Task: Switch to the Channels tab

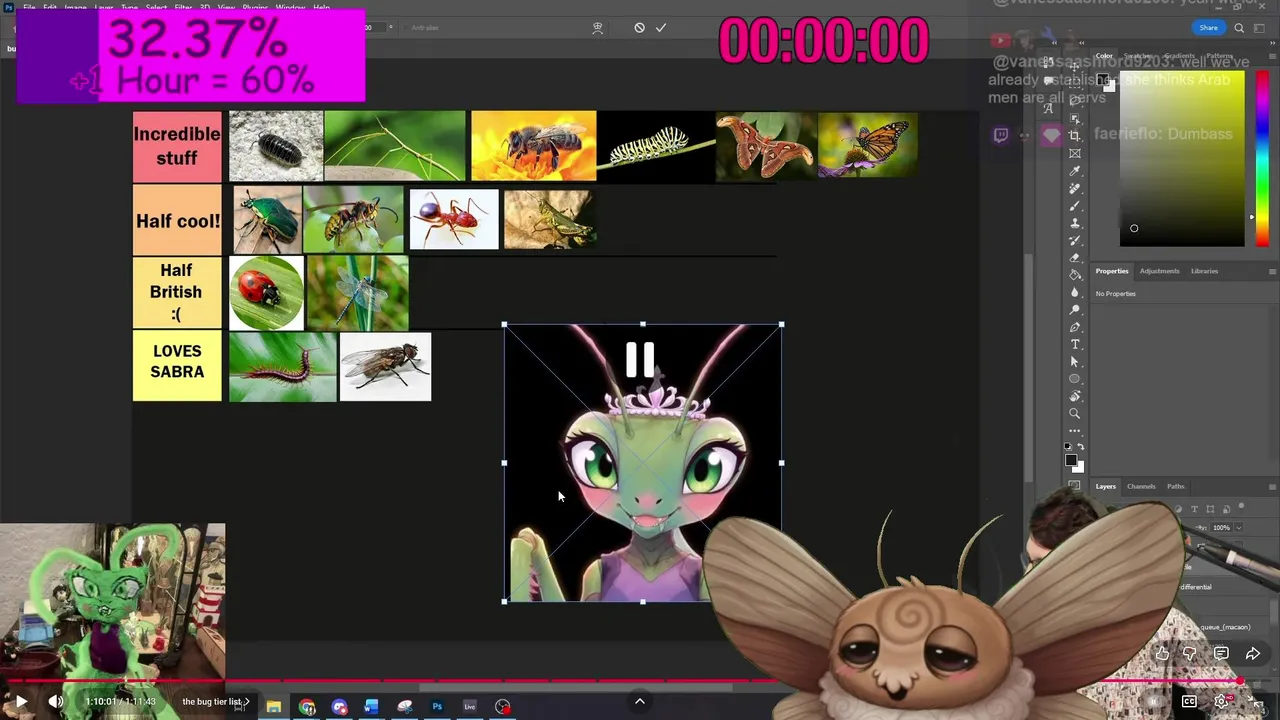Action: point(1141,486)
